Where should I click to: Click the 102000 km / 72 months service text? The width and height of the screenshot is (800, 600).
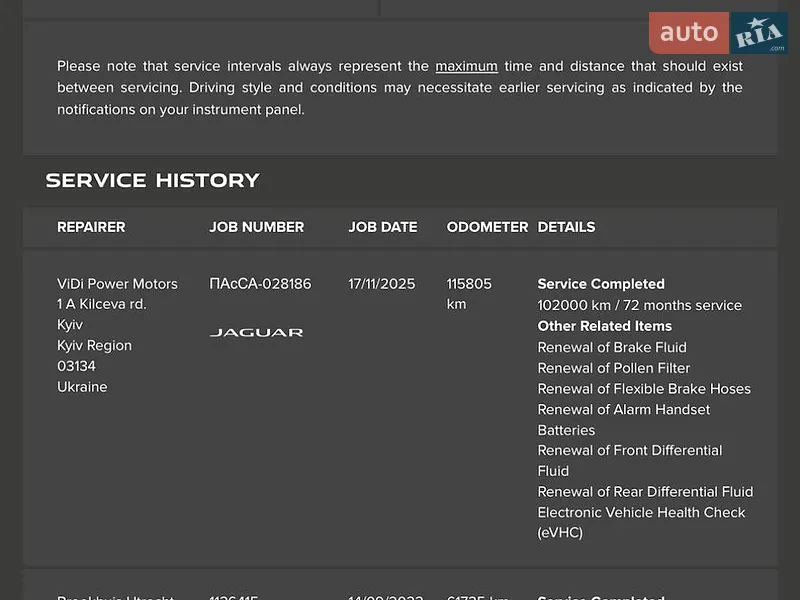(x=640, y=305)
